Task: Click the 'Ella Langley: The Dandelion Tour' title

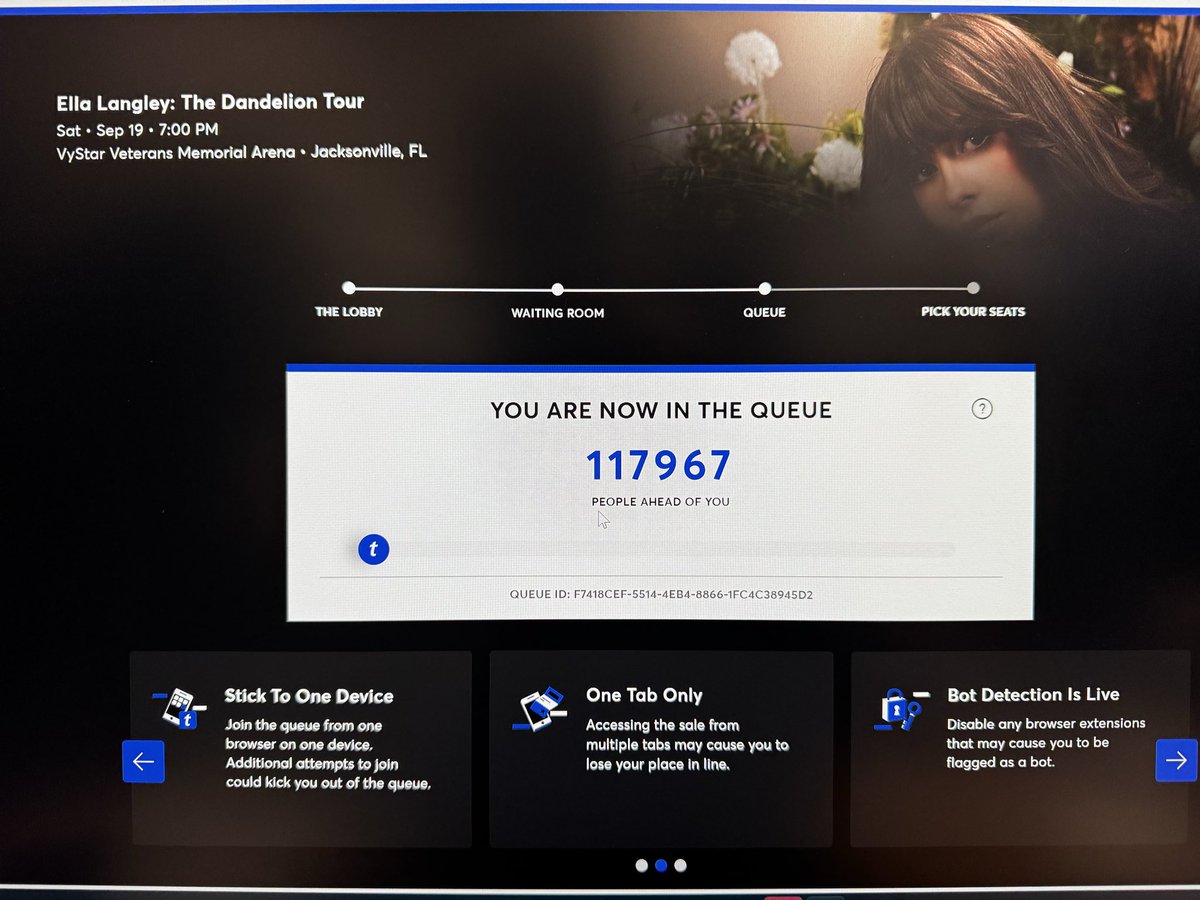Action: click(210, 102)
